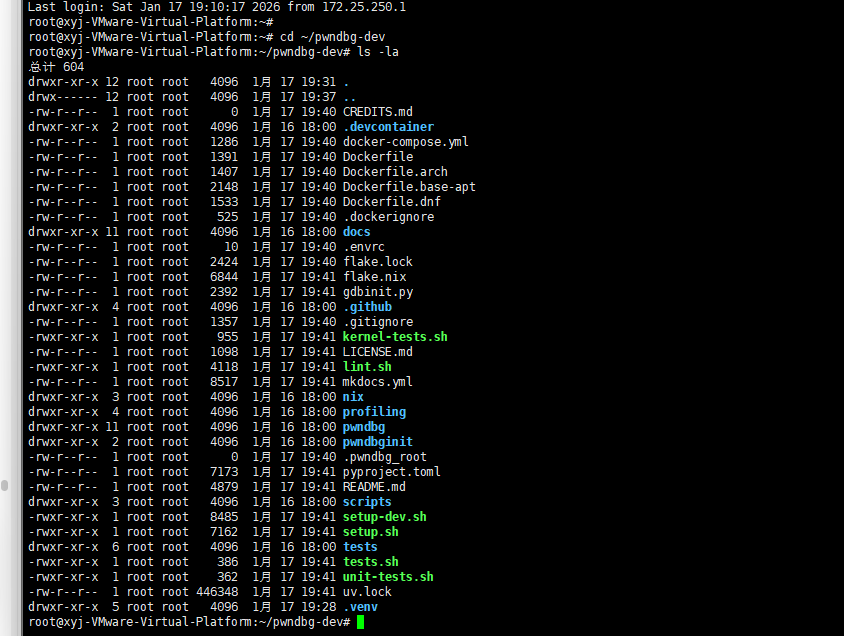Select the pwndbginit directory name
The image size is (844, 636).
377,442
